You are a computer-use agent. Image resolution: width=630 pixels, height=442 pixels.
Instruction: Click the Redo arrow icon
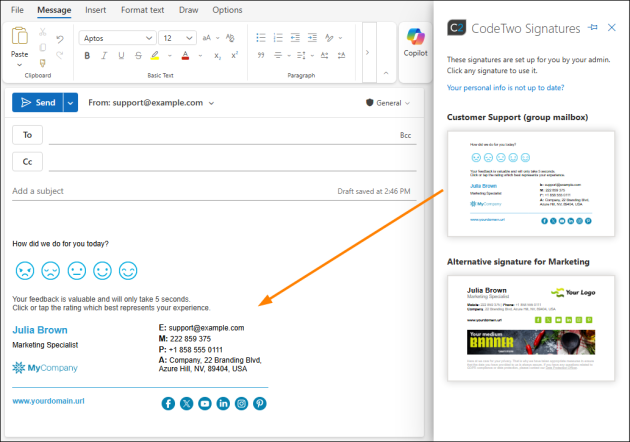coord(60,55)
